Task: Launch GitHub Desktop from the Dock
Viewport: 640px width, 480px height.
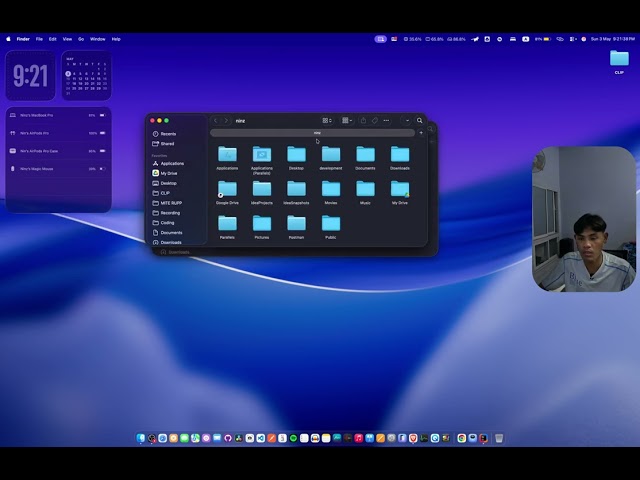Action: (x=228, y=438)
